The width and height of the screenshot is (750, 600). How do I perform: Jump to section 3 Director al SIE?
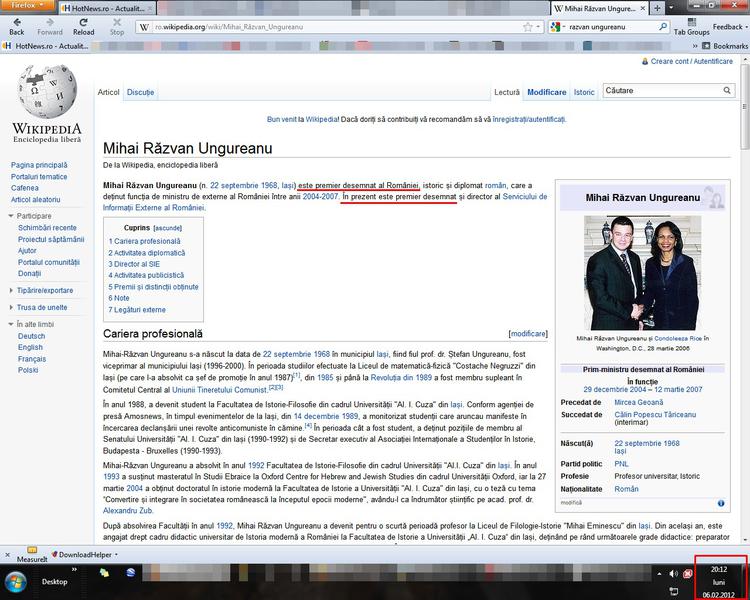coord(134,264)
